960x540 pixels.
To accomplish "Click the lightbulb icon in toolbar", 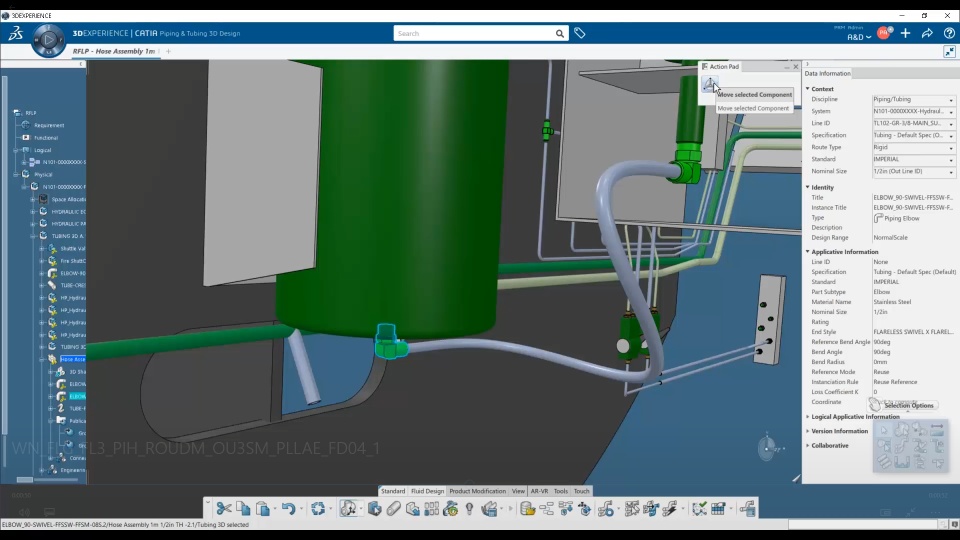I will [470, 508].
